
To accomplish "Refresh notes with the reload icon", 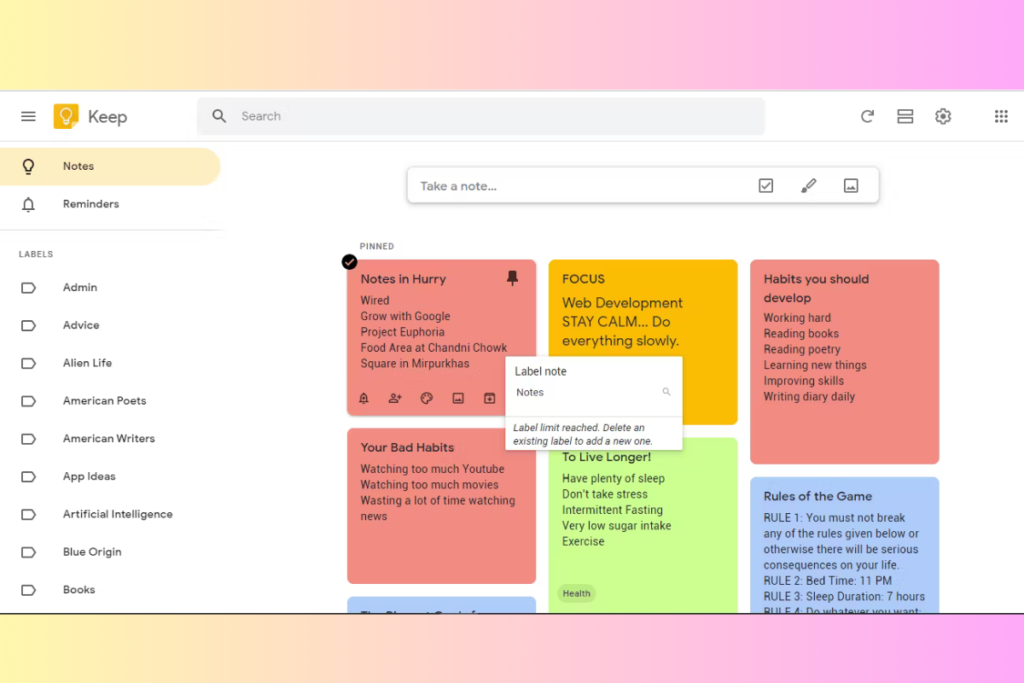I will (867, 116).
